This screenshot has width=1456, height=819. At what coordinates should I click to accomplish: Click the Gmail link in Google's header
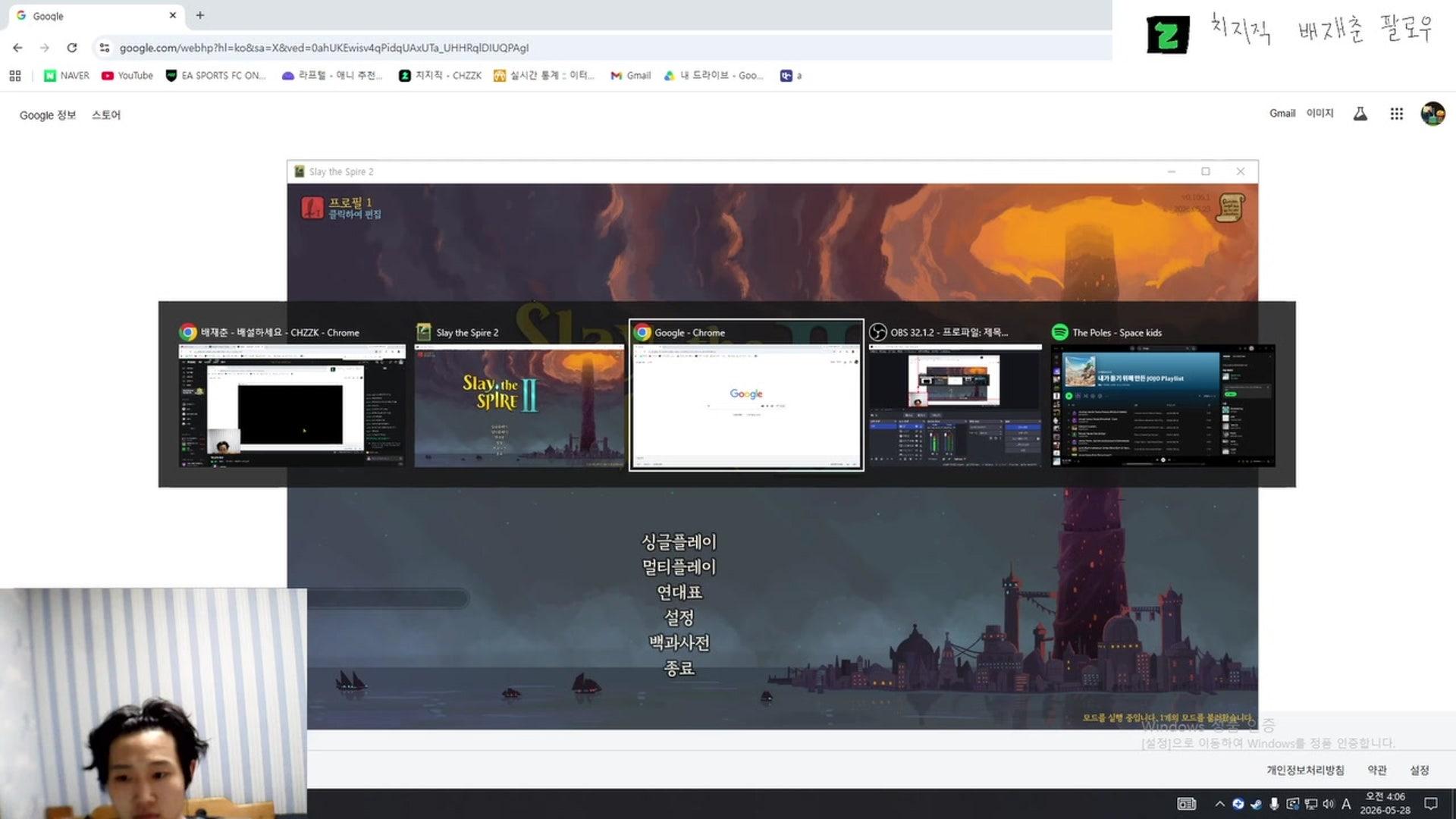pos(1282,114)
